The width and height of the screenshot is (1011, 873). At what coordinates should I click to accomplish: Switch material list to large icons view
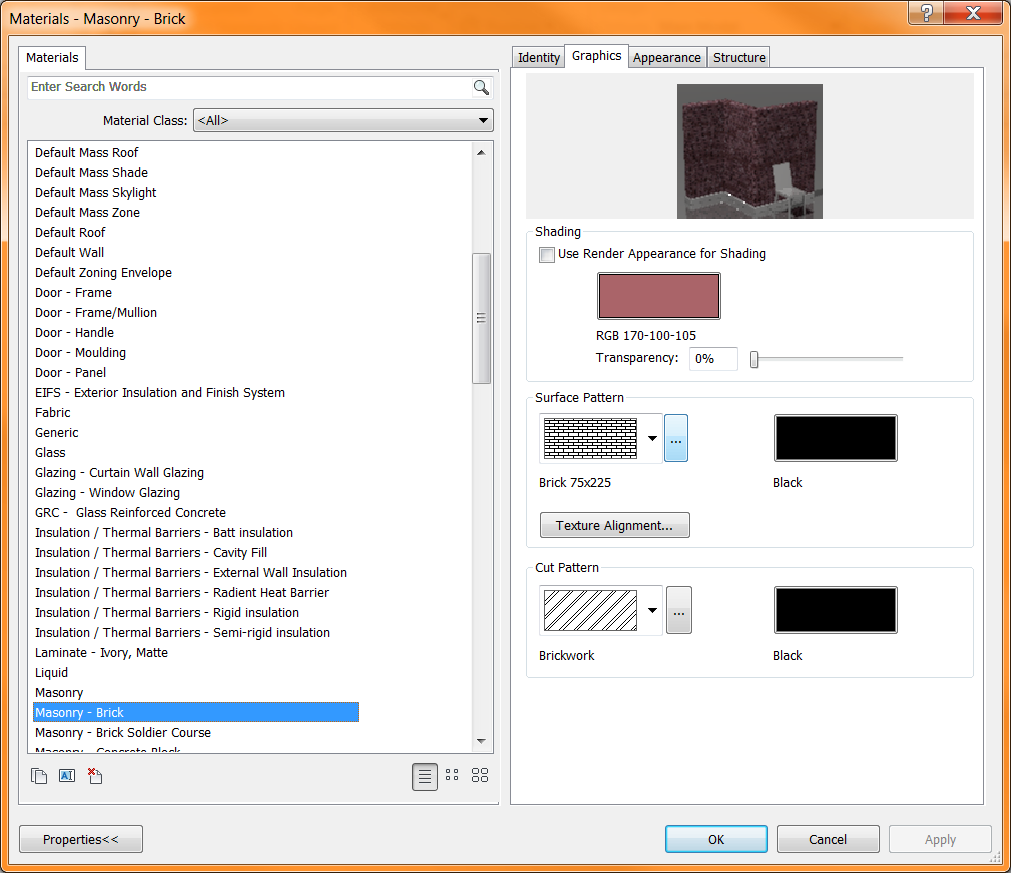coord(480,775)
